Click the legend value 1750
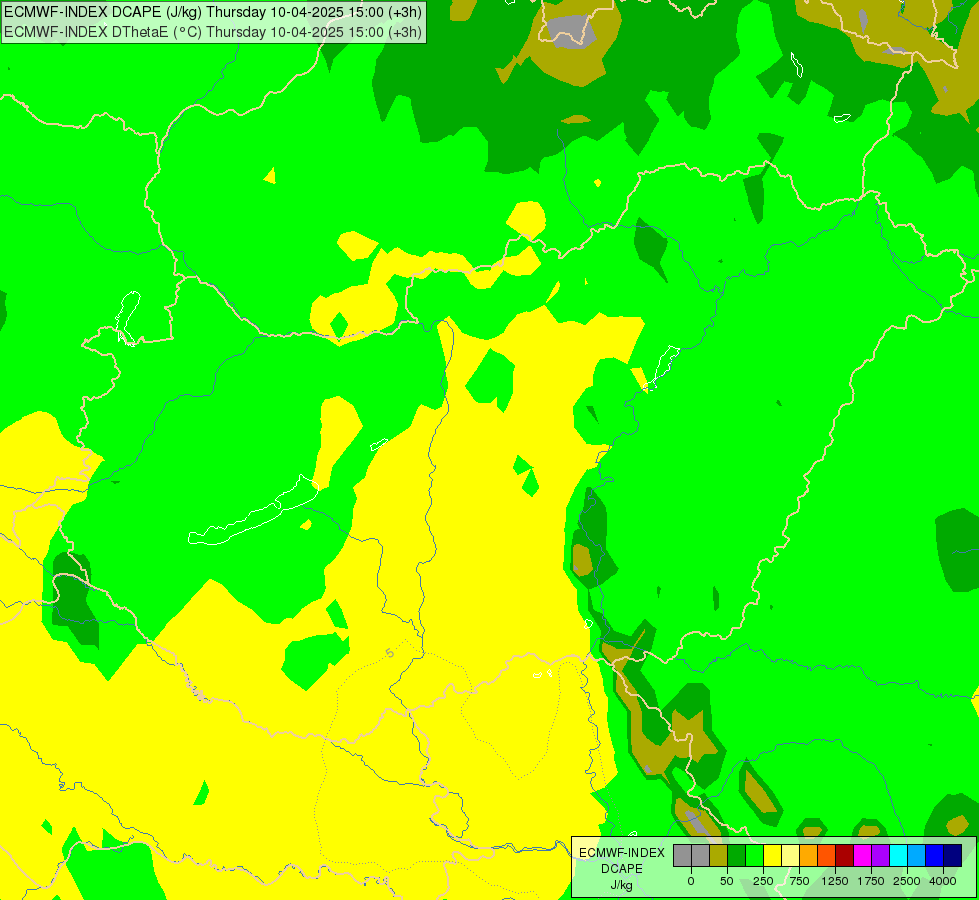Viewport: 979px width, 900px height. coord(871,881)
